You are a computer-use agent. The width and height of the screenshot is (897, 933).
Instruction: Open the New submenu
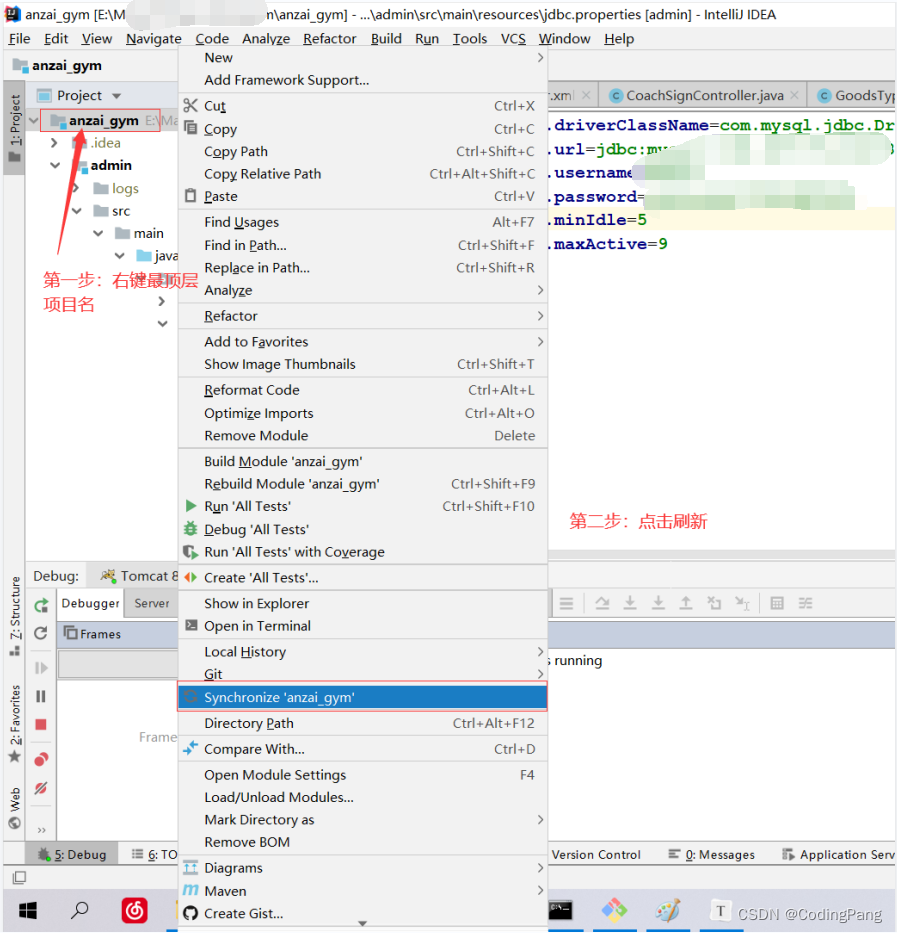click(x=362, y=58)
